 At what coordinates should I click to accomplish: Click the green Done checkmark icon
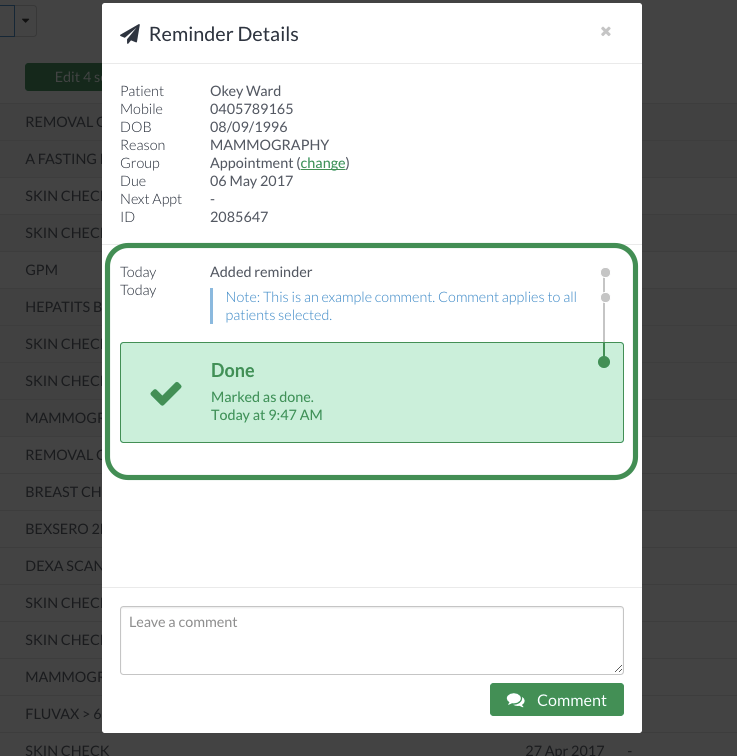pos(166,393)
